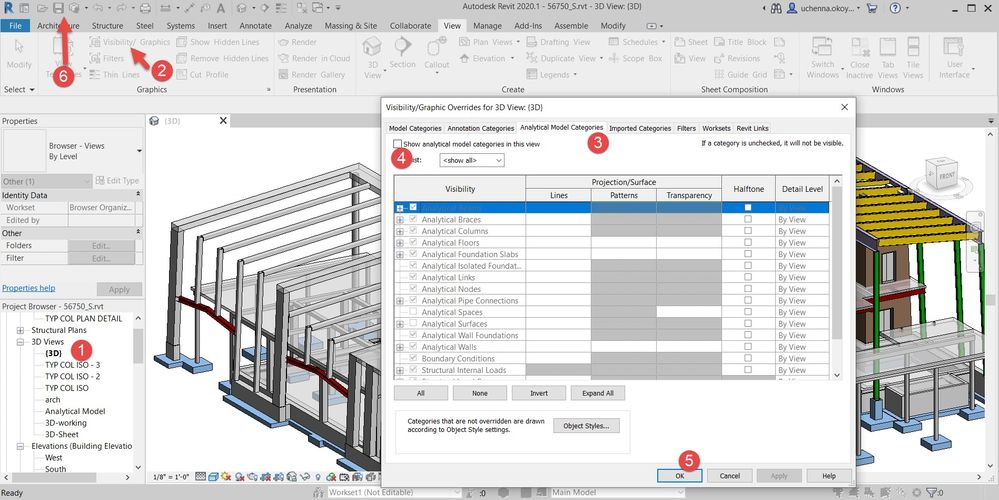Image resolution: width=999 pixels, height=500 pixels.
Task: Toggle Analytical Braces visibility checkbox
Action: [x=413, y=219]
